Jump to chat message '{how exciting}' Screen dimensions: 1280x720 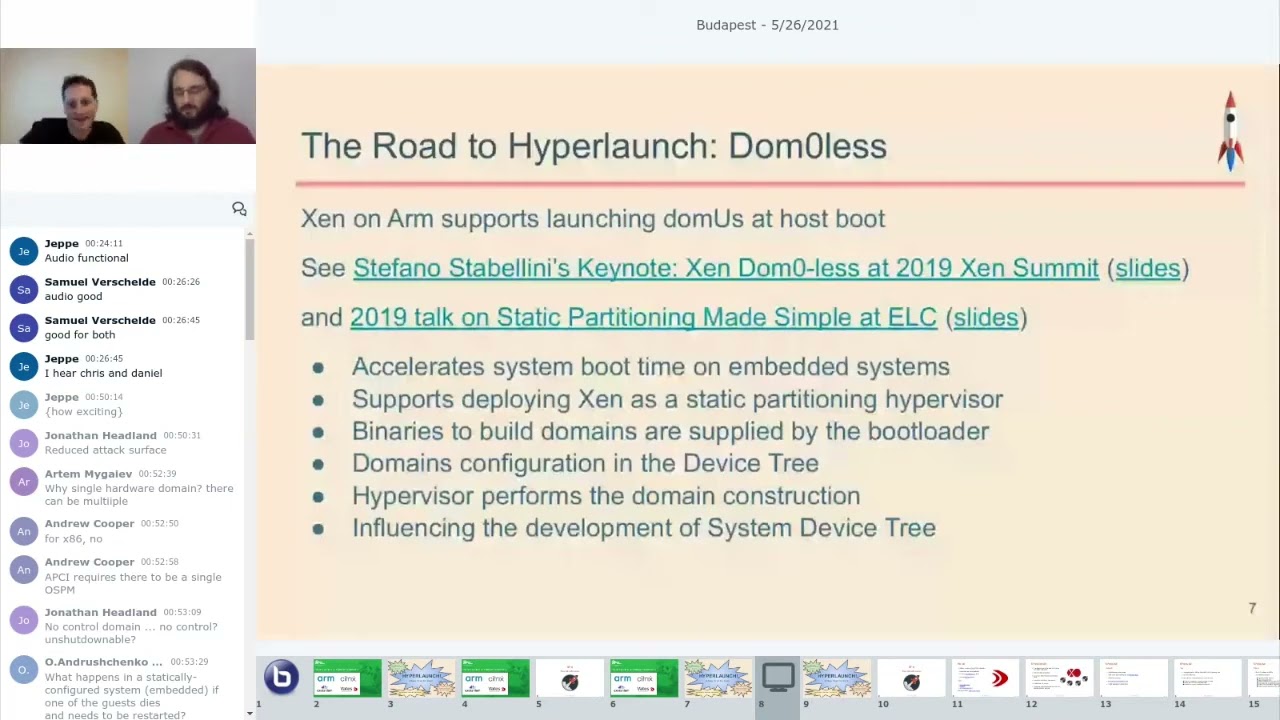[84, 411]
